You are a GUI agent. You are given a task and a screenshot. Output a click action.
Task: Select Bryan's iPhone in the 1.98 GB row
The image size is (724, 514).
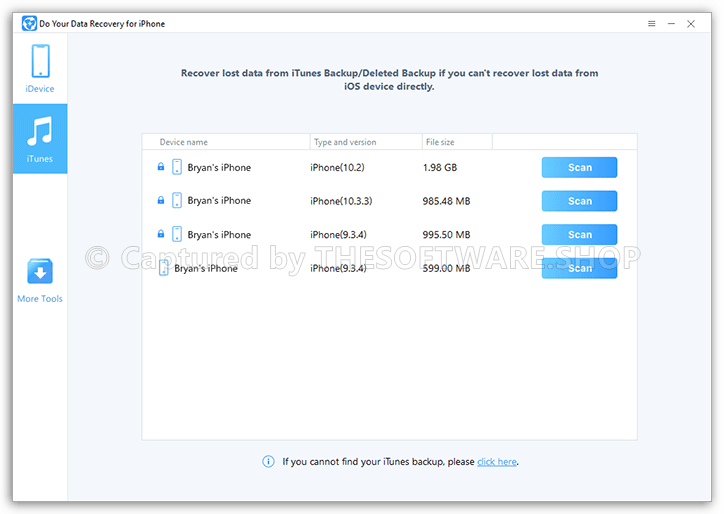pyautogui.click(x=219, y=168)
